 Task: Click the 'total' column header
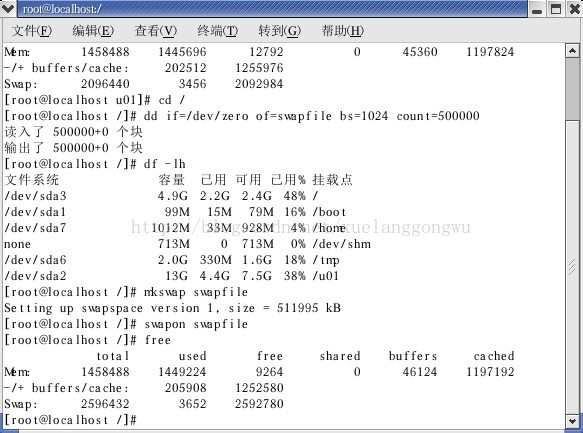[113, 356]
